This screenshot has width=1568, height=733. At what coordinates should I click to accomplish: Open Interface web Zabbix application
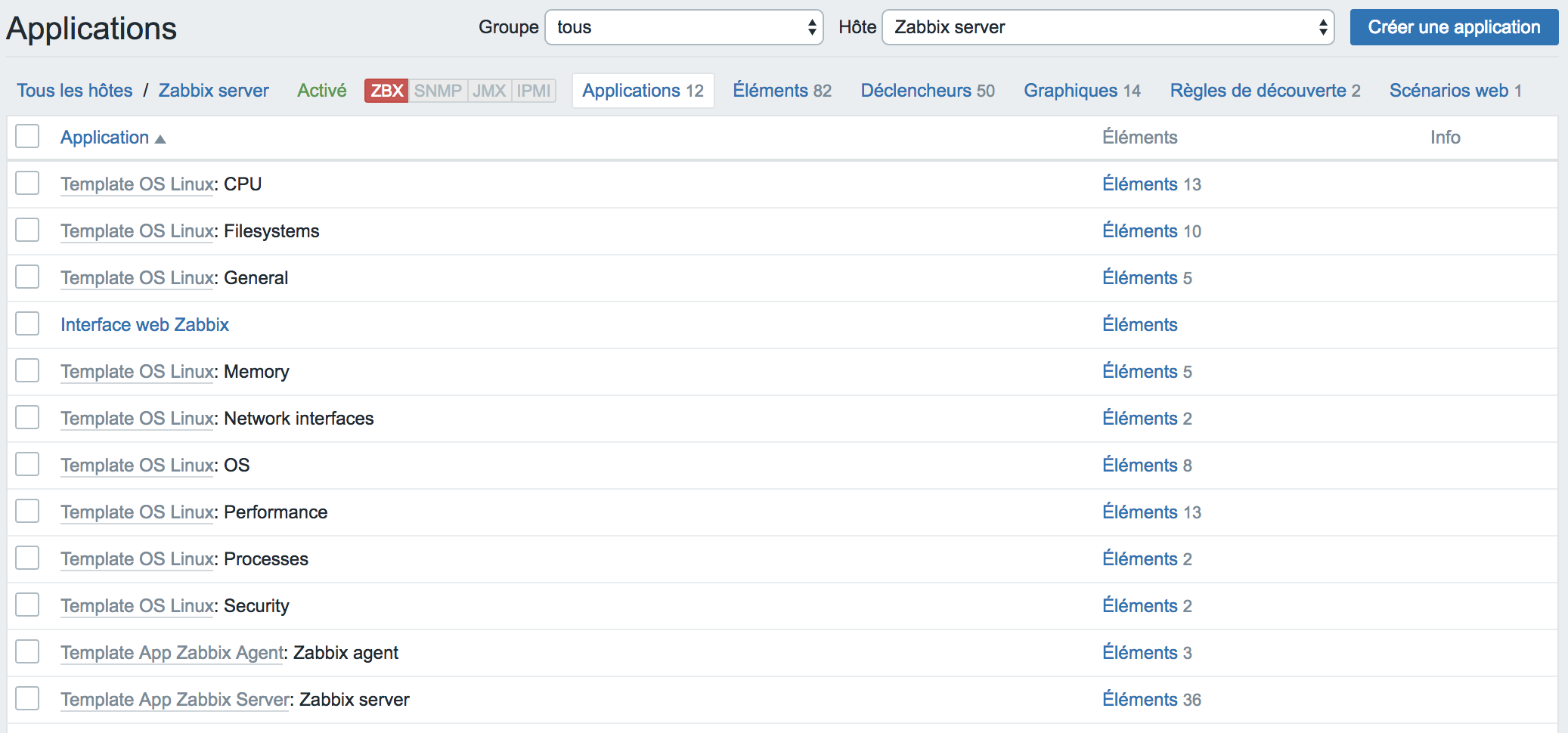pyautogui.click(x=144, y=325)
